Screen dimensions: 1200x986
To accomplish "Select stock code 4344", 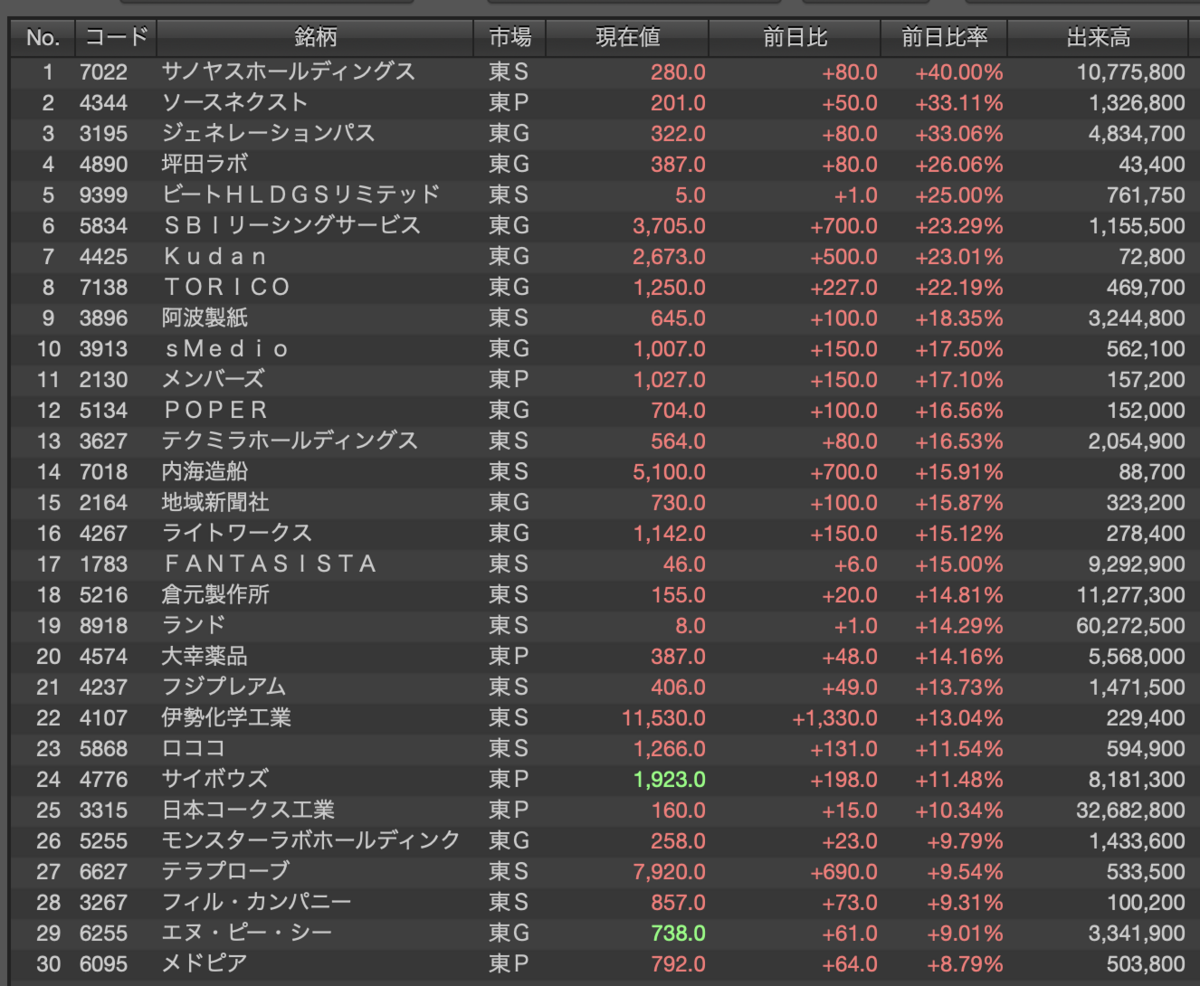I will click(x=104, y=103).
